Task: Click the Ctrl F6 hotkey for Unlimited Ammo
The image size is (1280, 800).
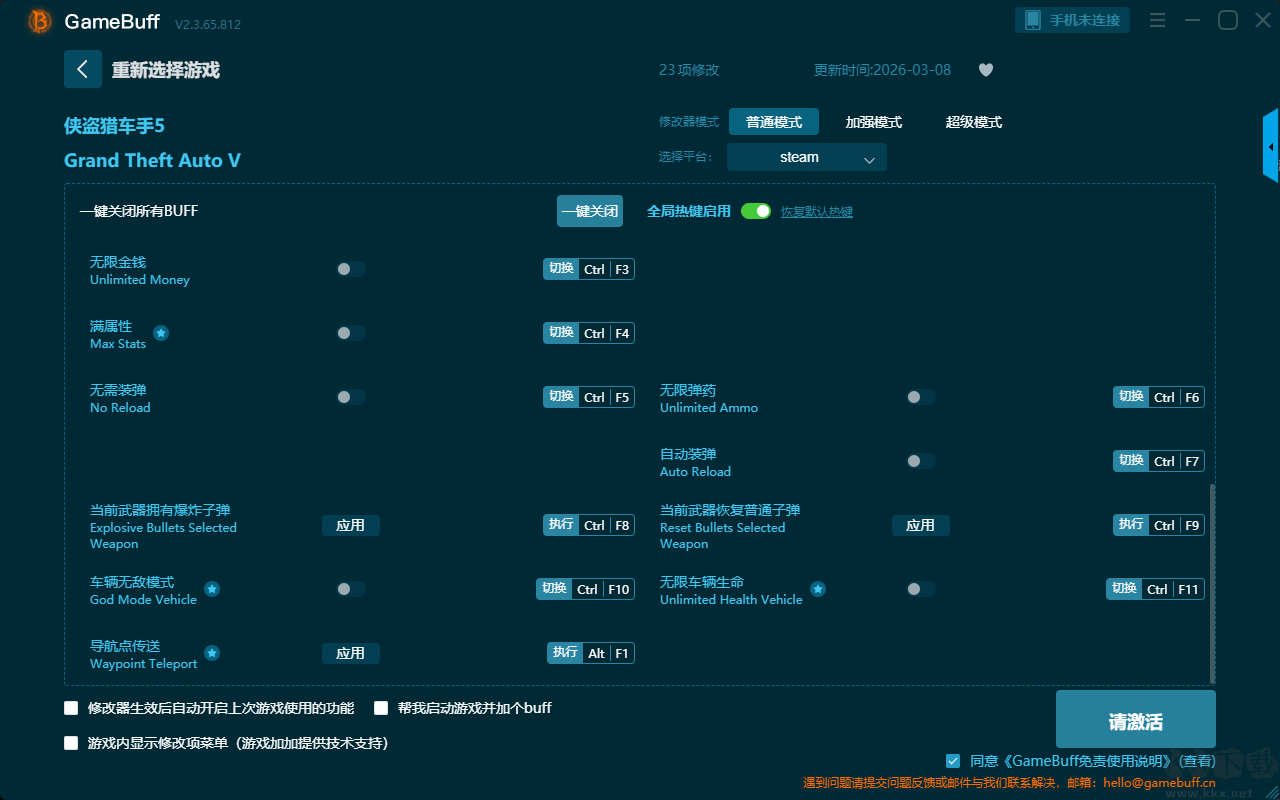Action: click(1159, 397)
